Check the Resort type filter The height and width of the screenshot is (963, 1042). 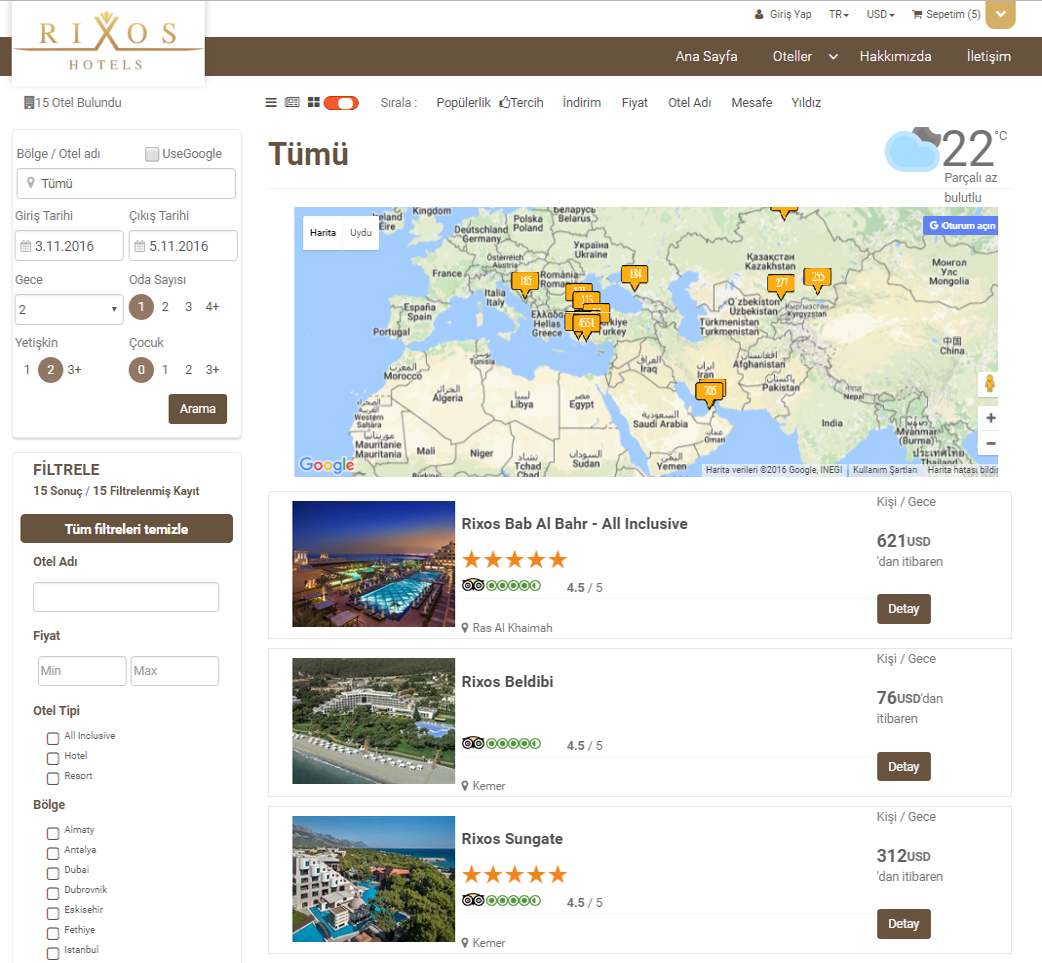53,778
